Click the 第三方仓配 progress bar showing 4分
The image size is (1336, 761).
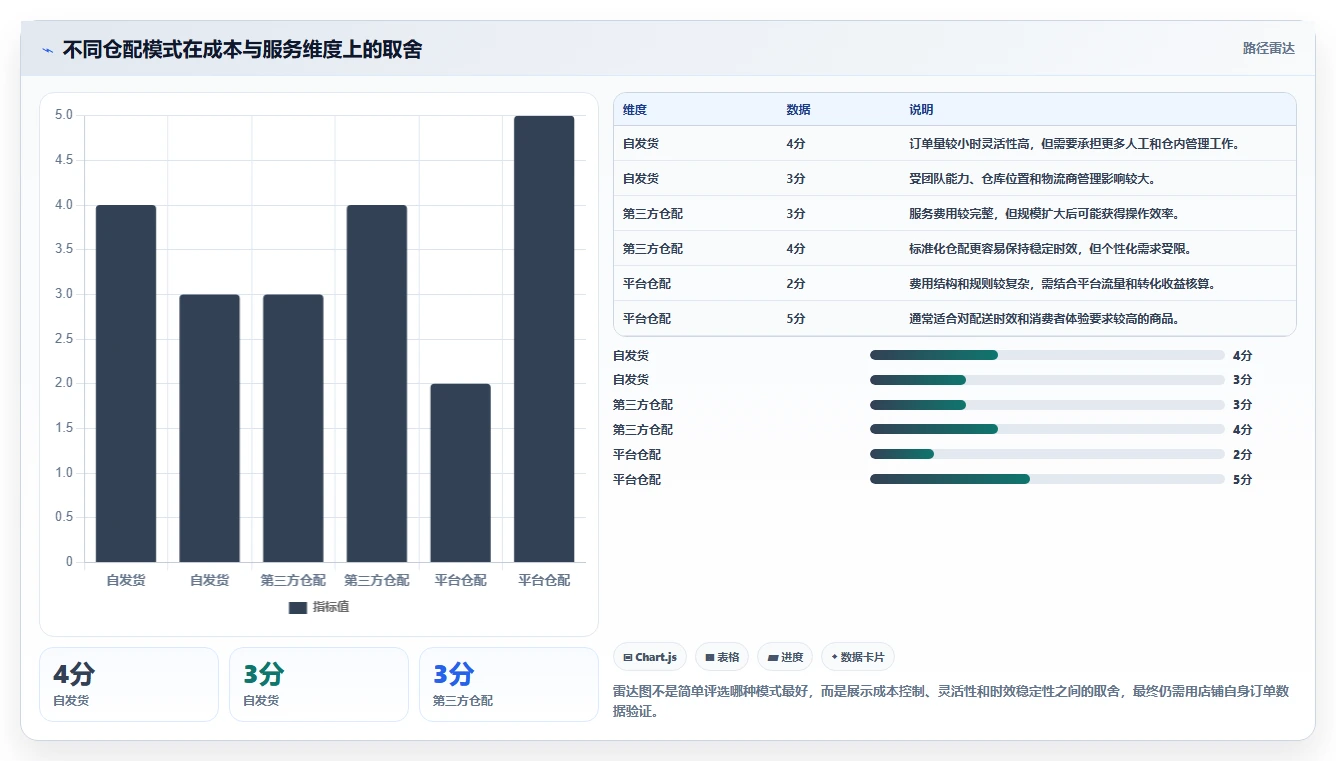pyautogui.click(x=1047, y=430)
